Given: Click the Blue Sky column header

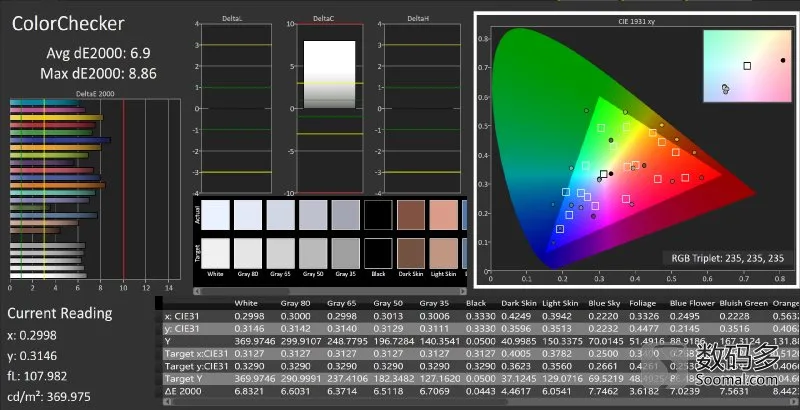Looking at the screenshot, I should pyautogui.click(x=604, y=303).
